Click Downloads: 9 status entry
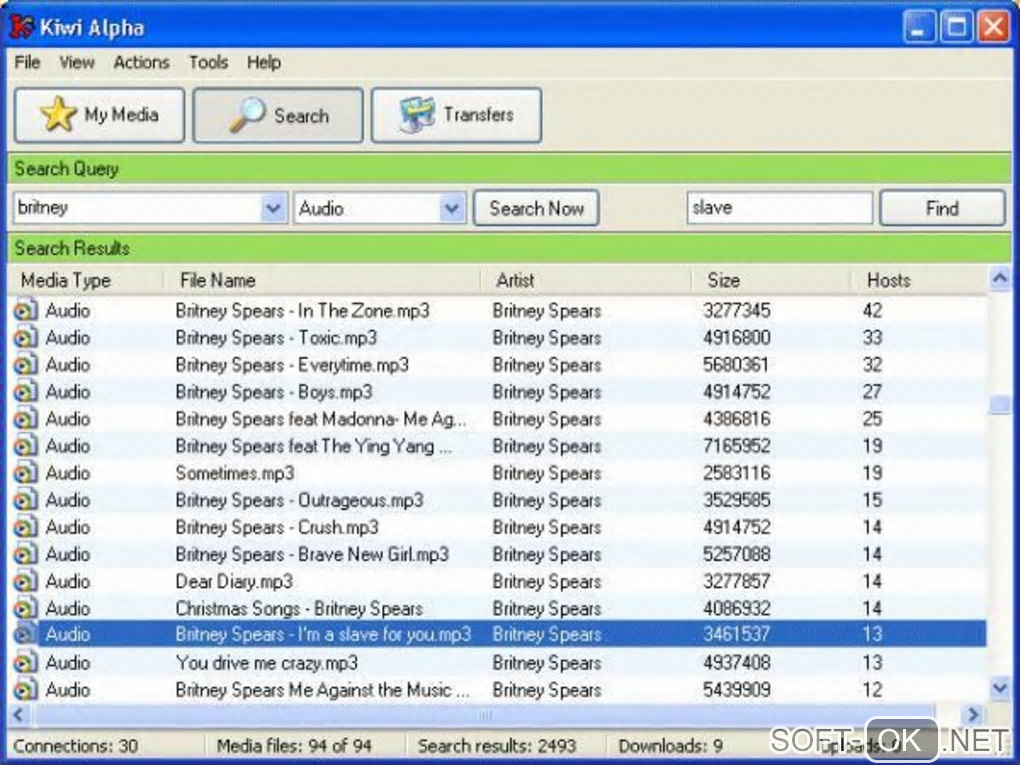This screenshot has width=1020, height=765. pyautogui.click(x=671, y=745)
